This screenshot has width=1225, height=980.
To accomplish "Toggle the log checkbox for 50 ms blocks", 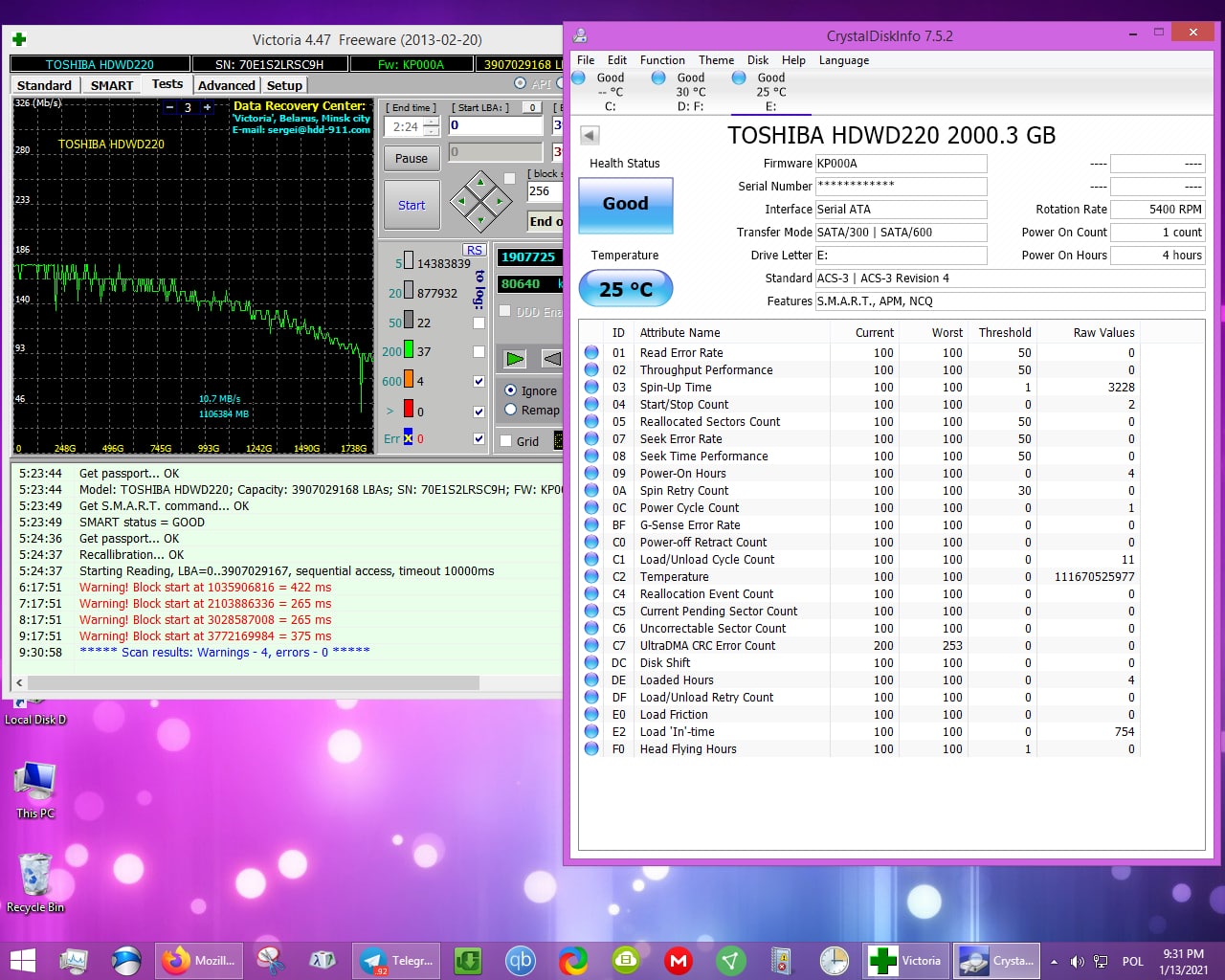I will [479, 323].
